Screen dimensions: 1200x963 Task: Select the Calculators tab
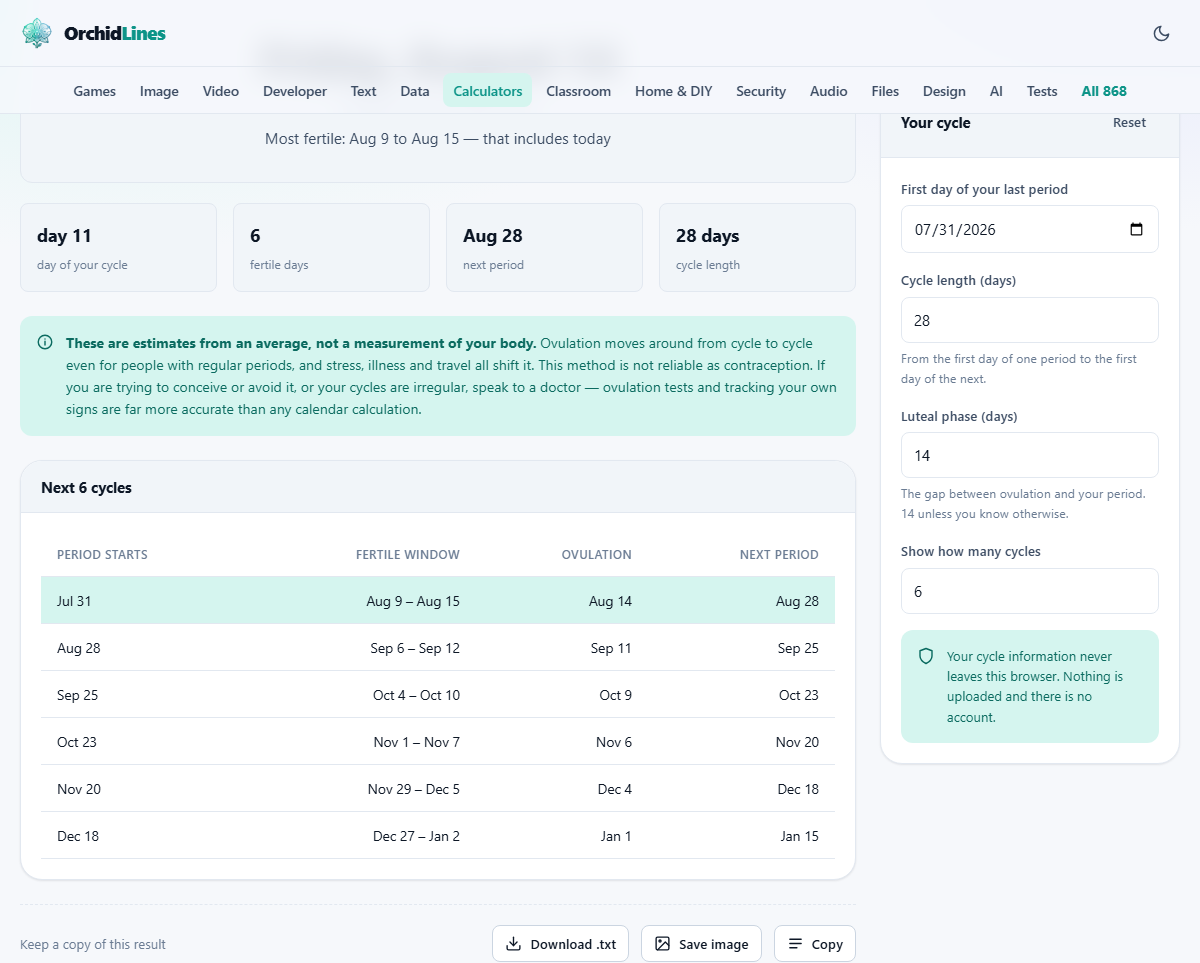(488, 91)
